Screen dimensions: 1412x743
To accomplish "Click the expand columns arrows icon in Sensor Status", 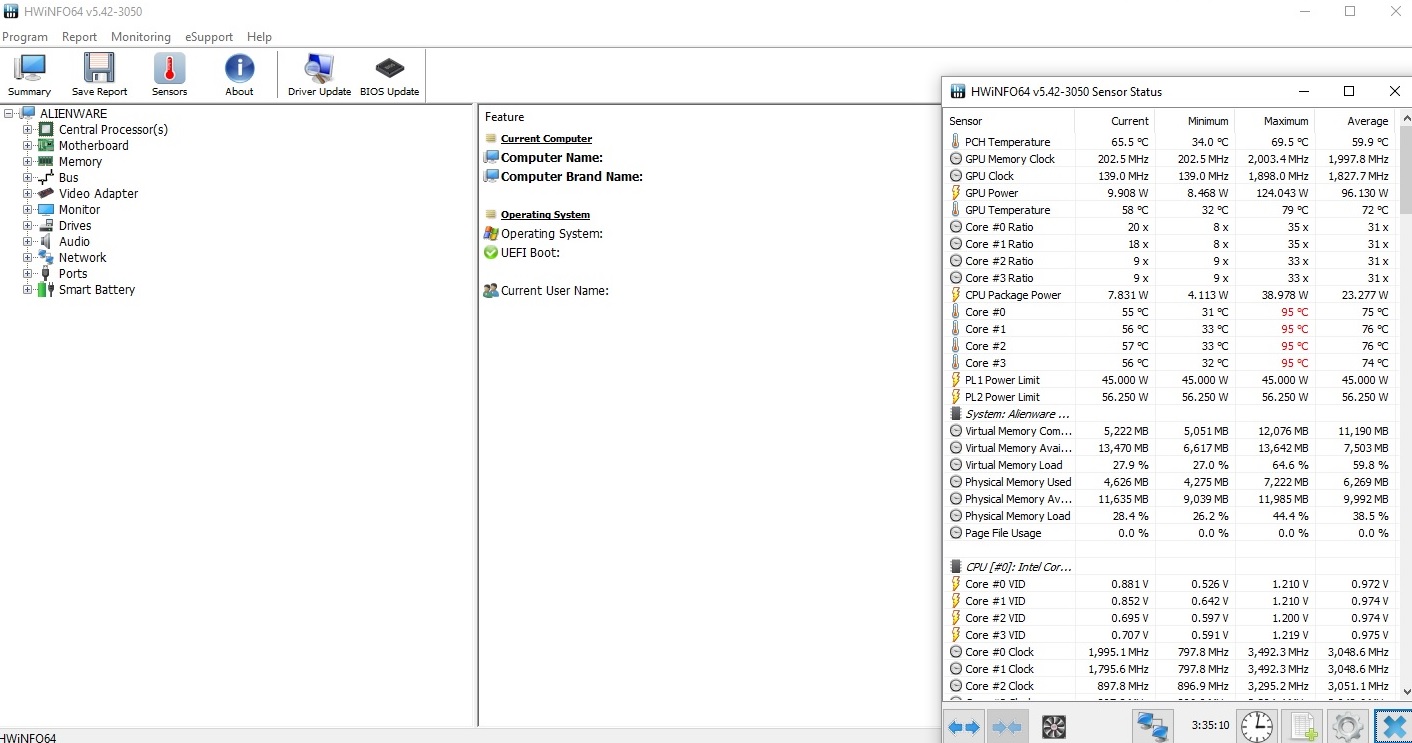I will click(x=963, y=727).
